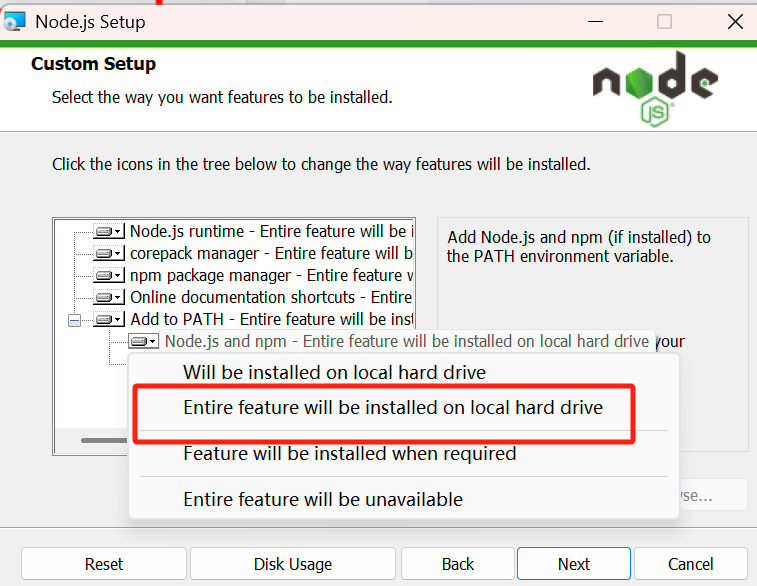Proceed with the Next button
Viewport: 757px width, 586px height.
click(574, 563)
